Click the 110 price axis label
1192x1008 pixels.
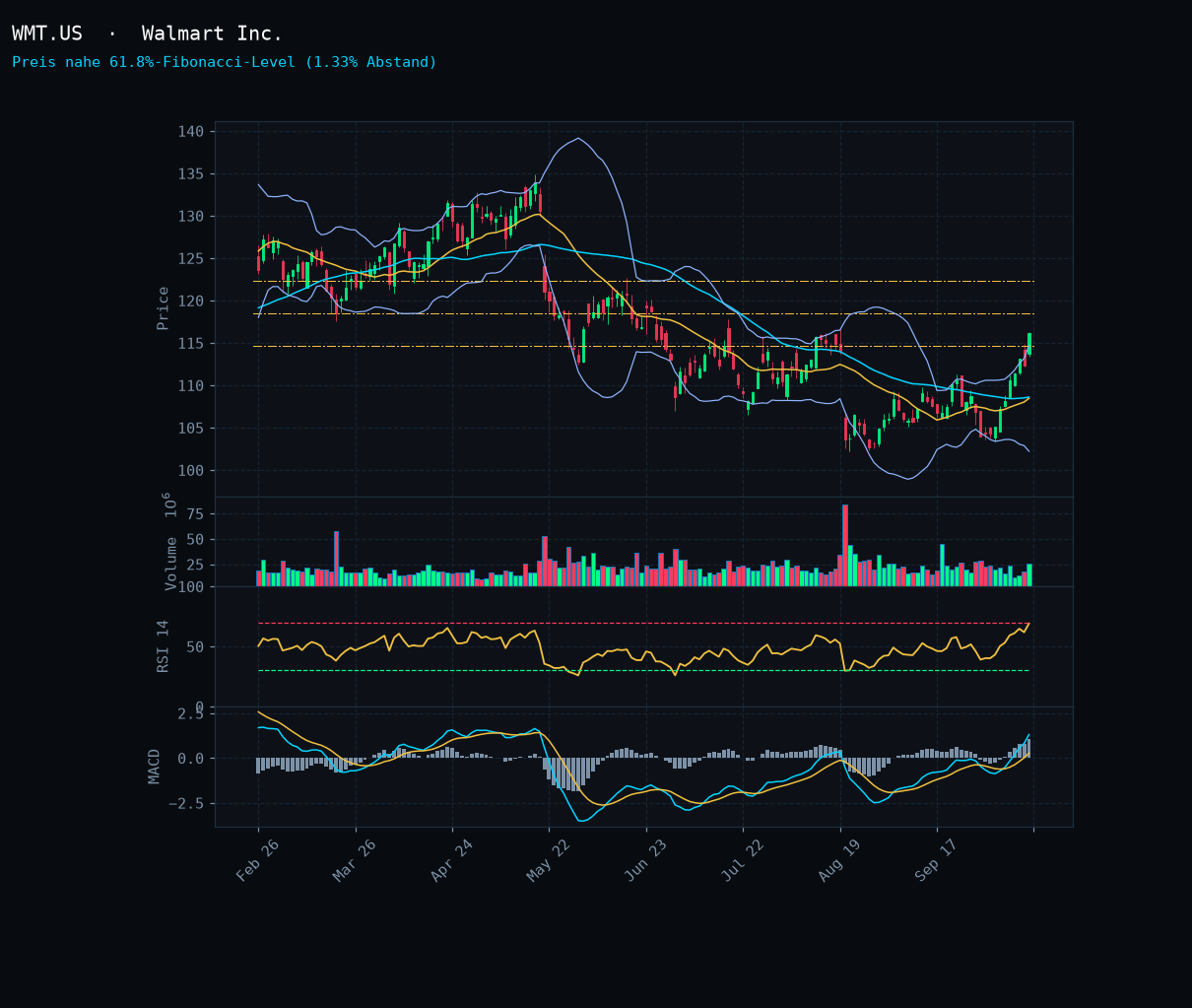coord(191,386)
